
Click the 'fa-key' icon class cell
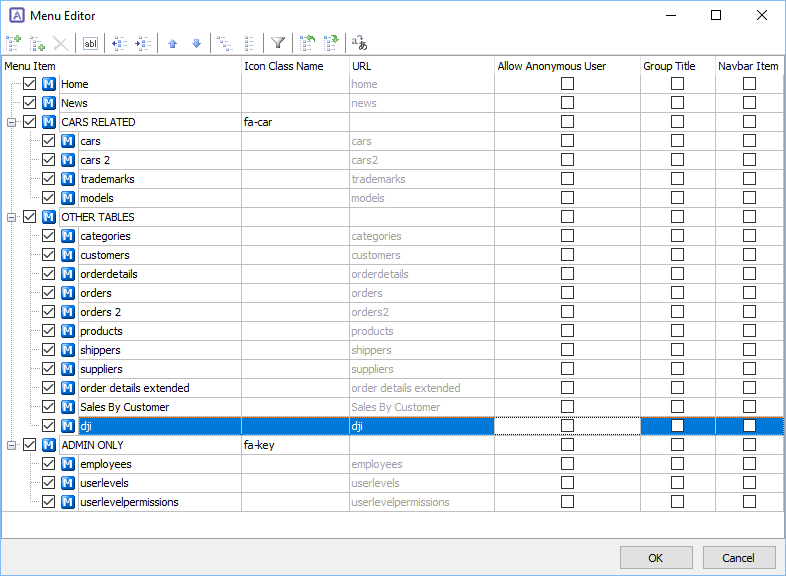tap(295, 445)
